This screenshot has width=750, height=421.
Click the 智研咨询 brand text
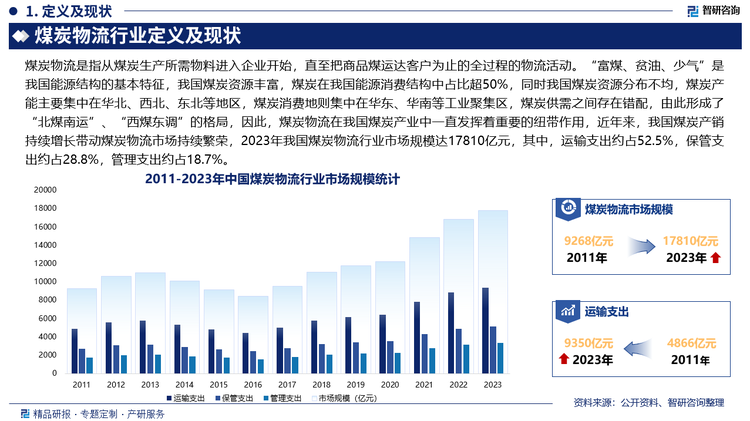(721, 11)
